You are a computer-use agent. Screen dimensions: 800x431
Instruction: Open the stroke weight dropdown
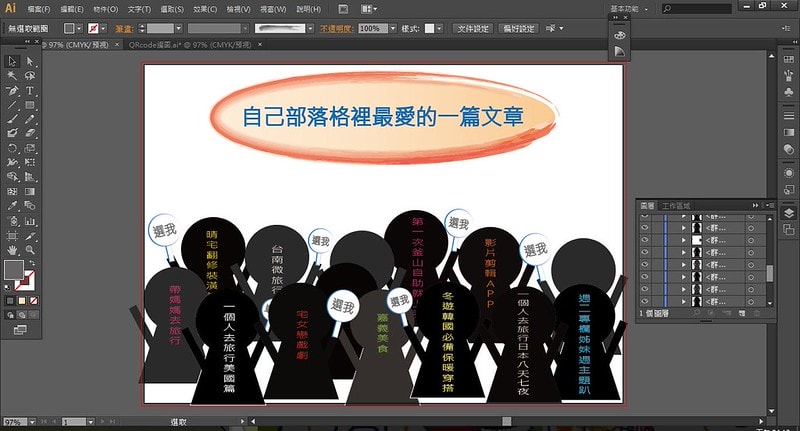click(x=179, y=29)
